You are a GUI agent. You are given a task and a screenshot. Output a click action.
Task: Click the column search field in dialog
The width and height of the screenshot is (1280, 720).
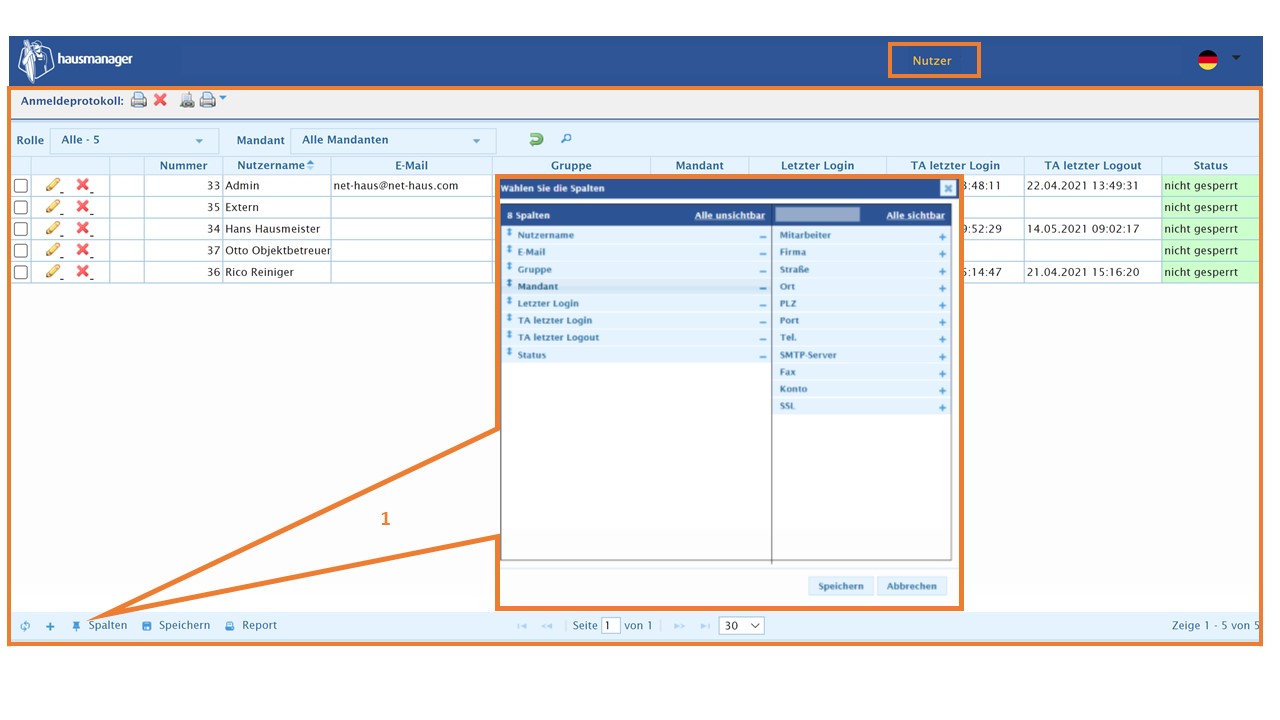coord(817,215)
